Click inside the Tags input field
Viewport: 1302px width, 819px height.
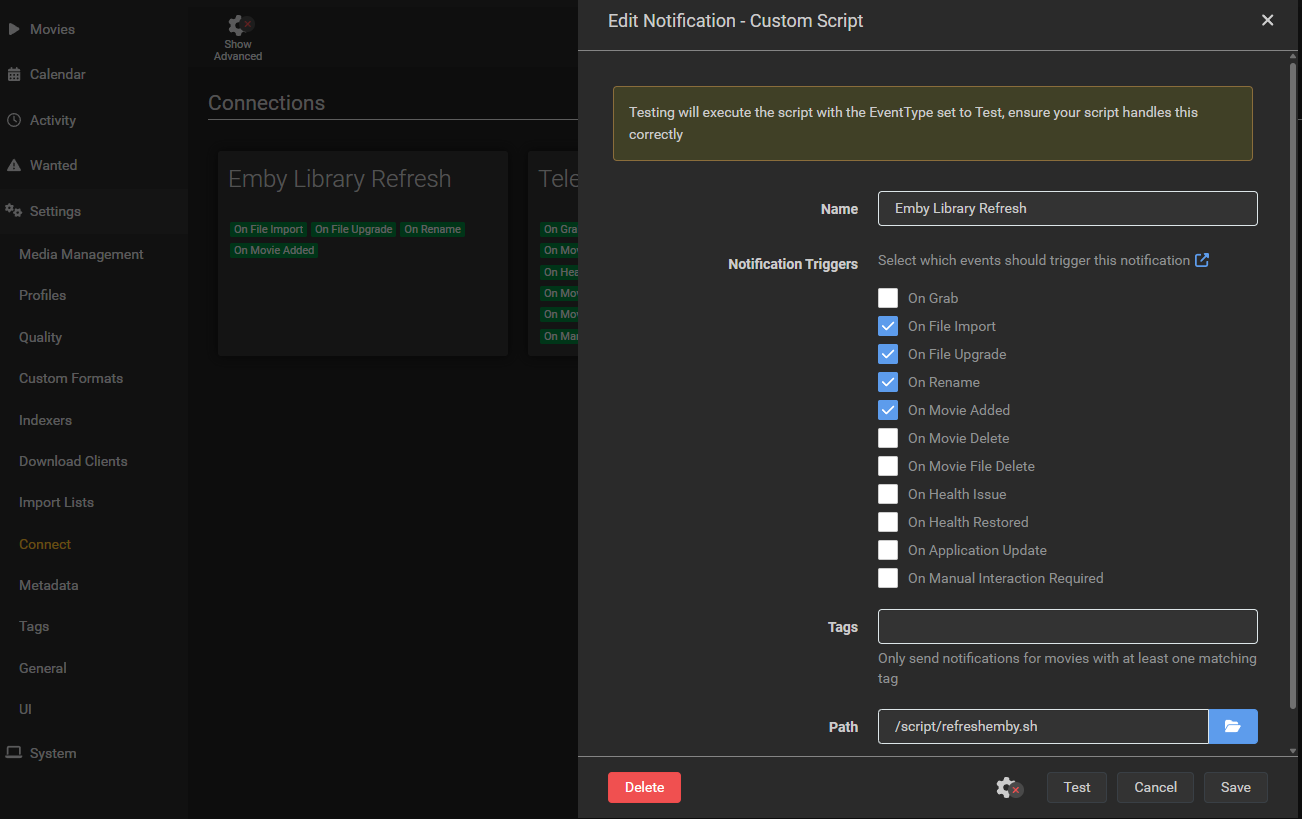pyautogui.click(x=1067, y=626)
